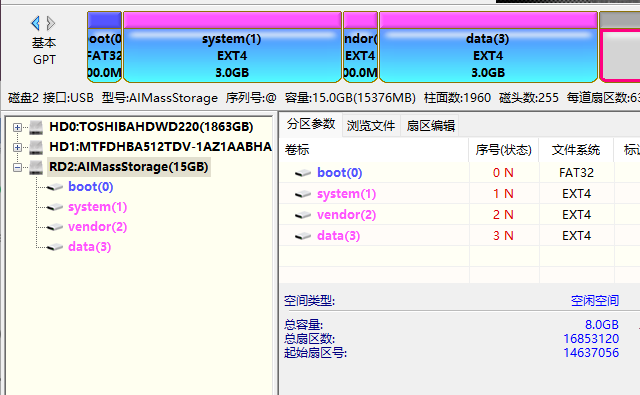Click drive icon beside tree vendor(2)
This screenshot has height=395, width=640.
coord(55,227)
